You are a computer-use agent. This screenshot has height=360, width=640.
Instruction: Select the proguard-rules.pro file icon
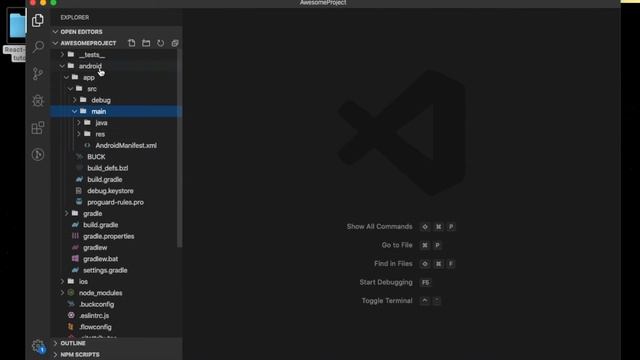pos(79,202)
